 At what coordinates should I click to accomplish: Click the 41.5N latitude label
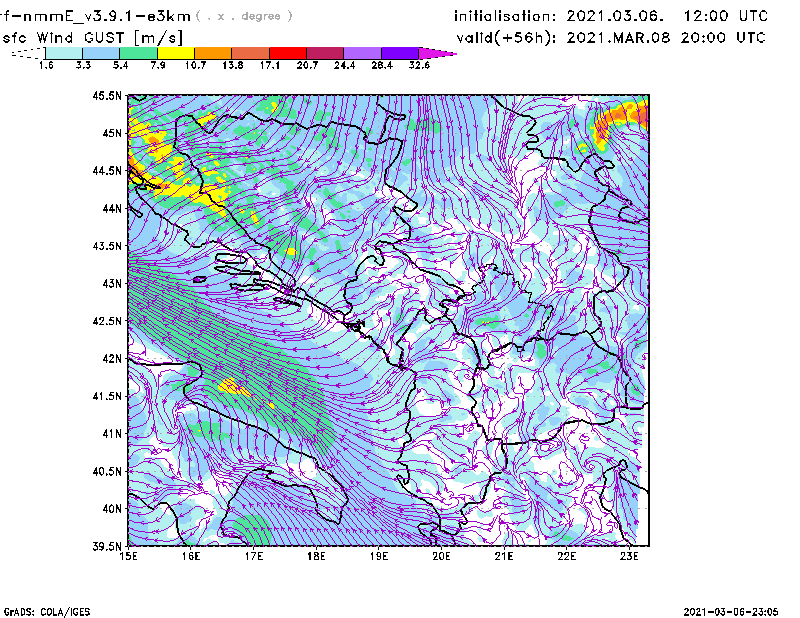click(107, 396)
